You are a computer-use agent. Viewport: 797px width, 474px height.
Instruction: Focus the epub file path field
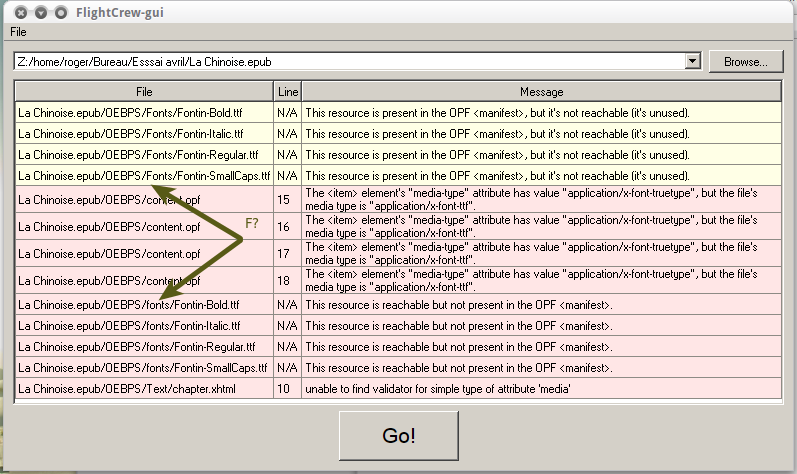pos(350,61)
